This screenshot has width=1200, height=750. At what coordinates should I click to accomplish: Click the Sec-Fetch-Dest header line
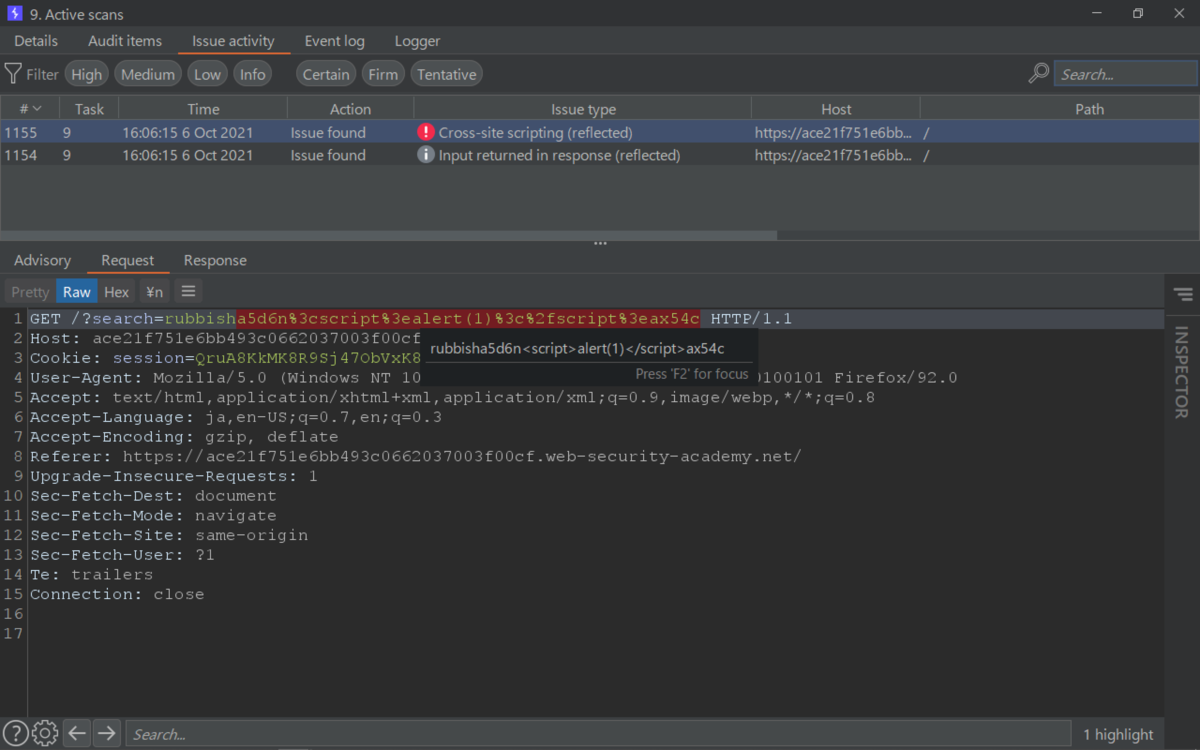[x=153, y=496]
